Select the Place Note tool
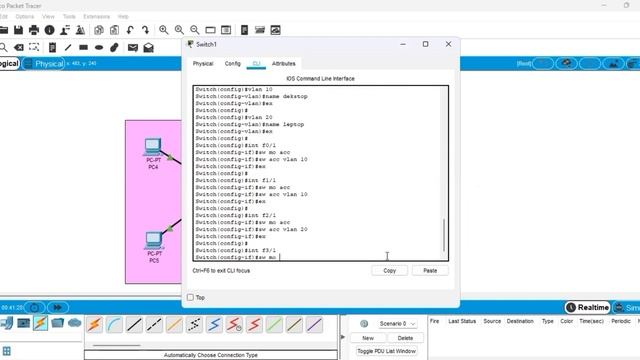Image resolution: width=640 pixels, height=360 pixels. click(x=52, y=48)
